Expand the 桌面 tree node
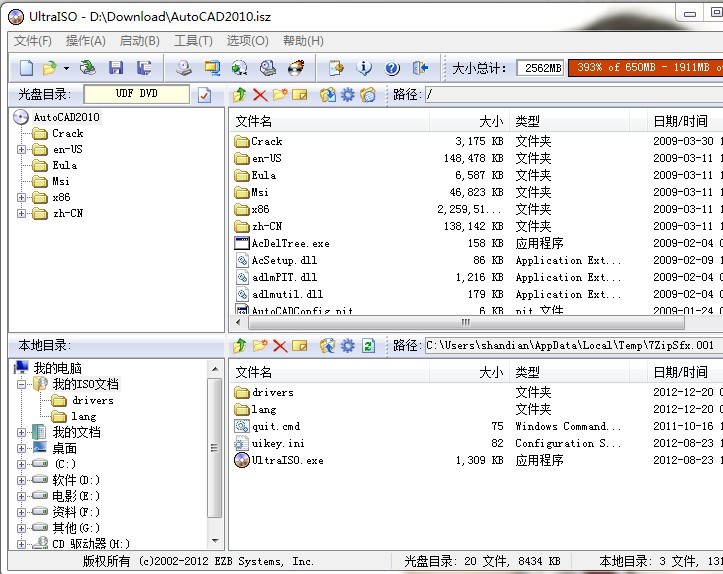The width and height of the screenshot is (723, 574). [21, 449]
